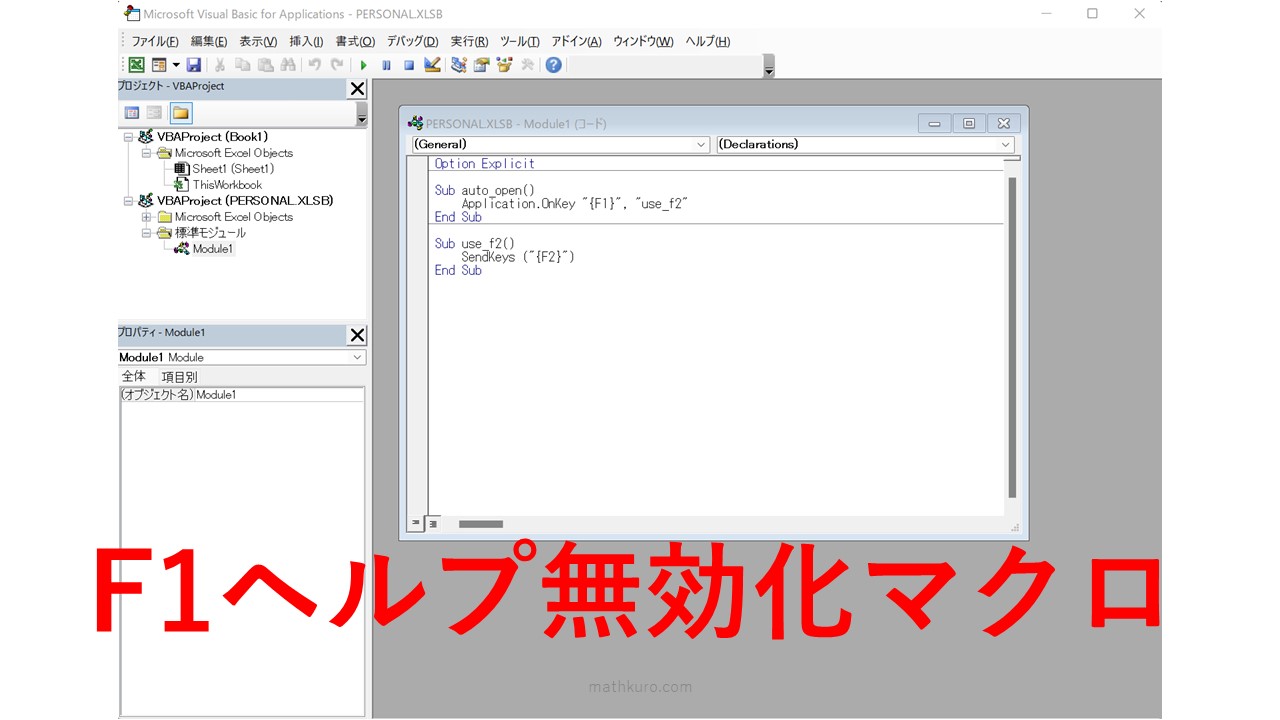Click the Cut (scissors) toolbar icon
1280x720 pixels.
220,65
